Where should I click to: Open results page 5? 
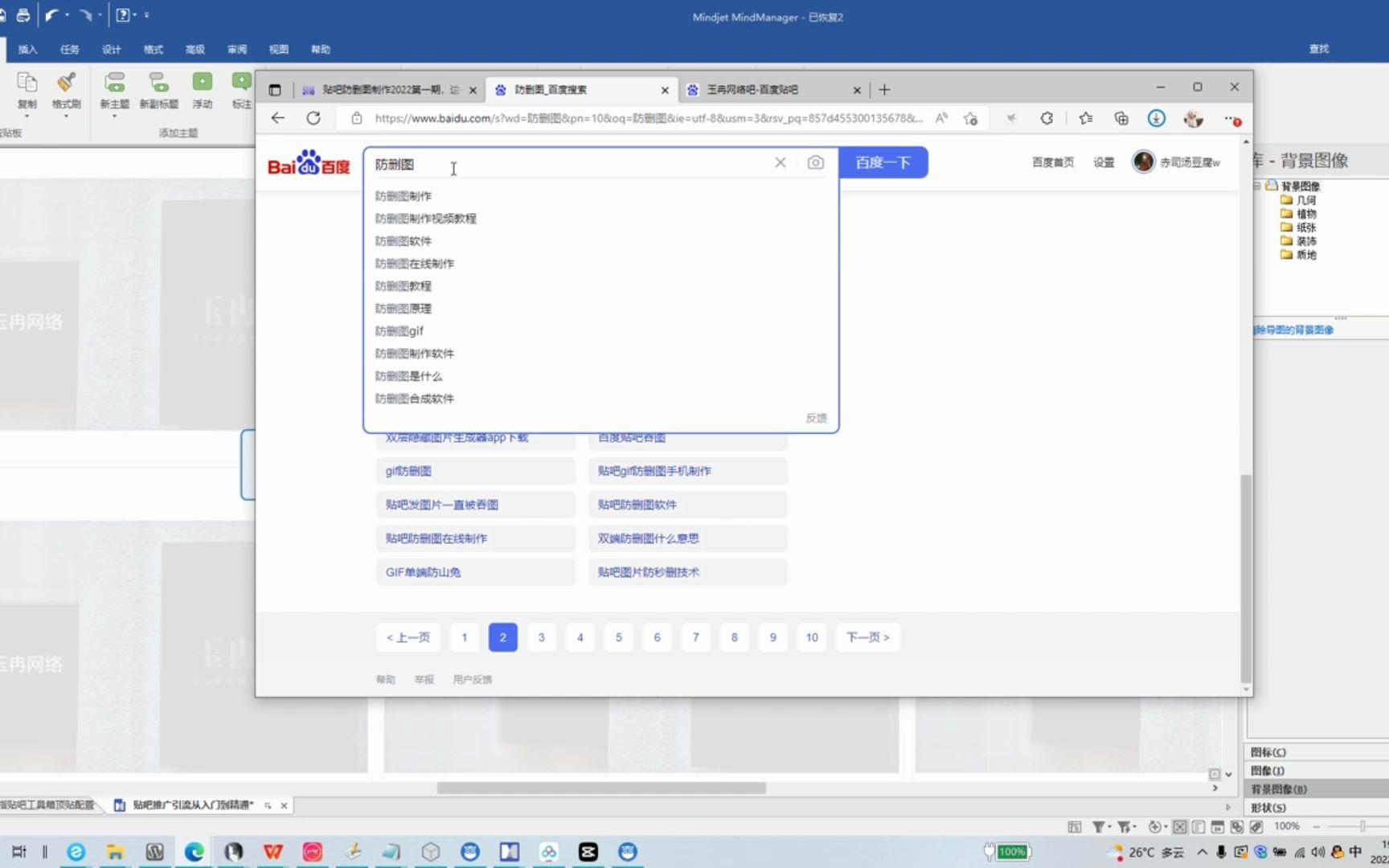(618, 637)
